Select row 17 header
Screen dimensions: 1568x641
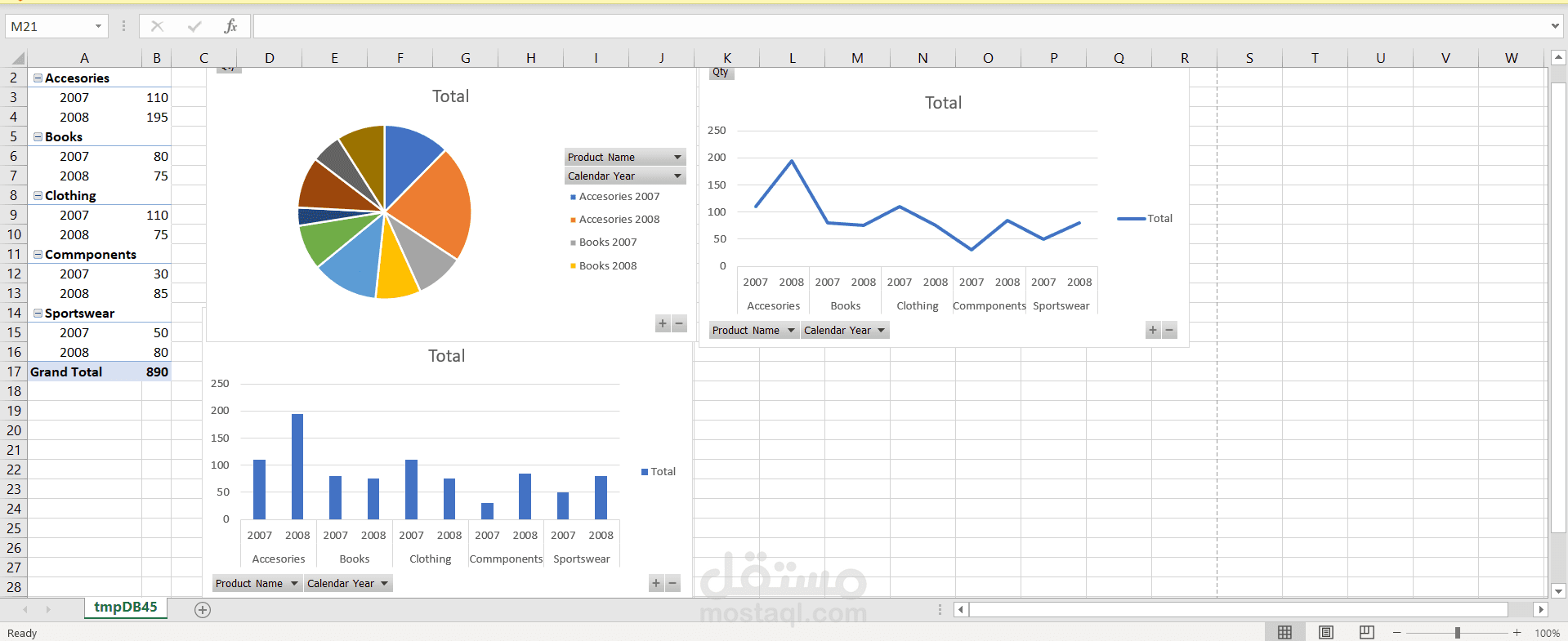[x=14, y=372]
